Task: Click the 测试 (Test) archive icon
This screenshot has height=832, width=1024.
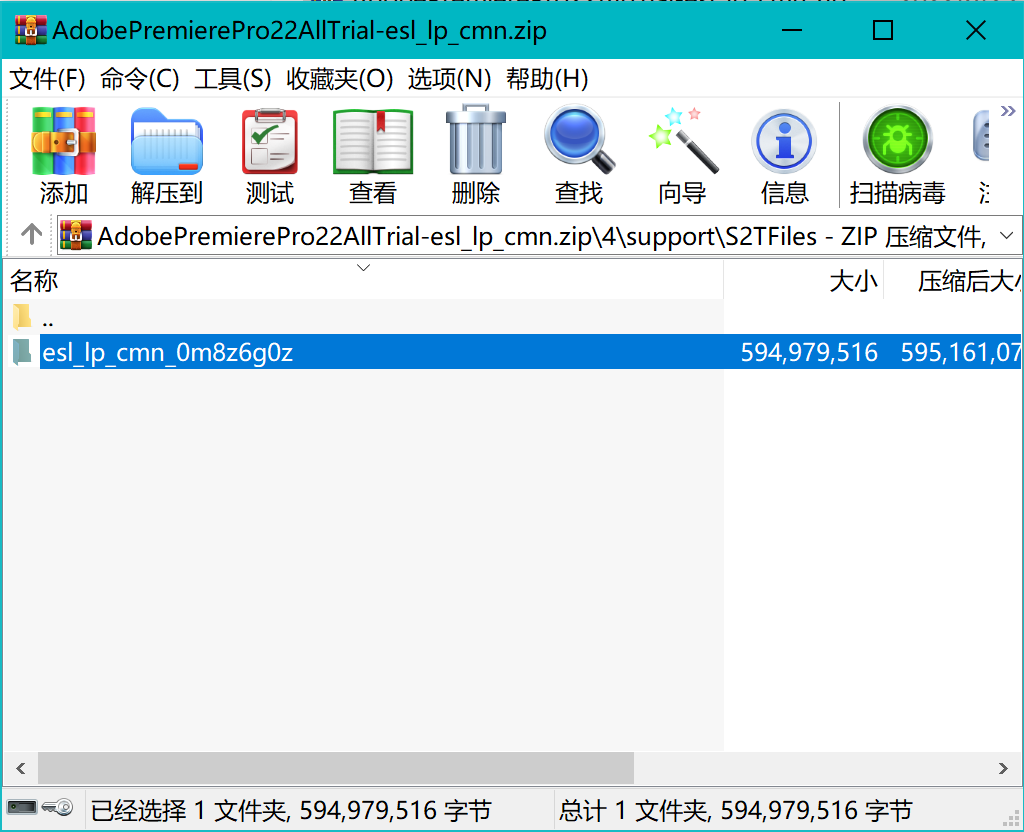Action: [269, 150]
